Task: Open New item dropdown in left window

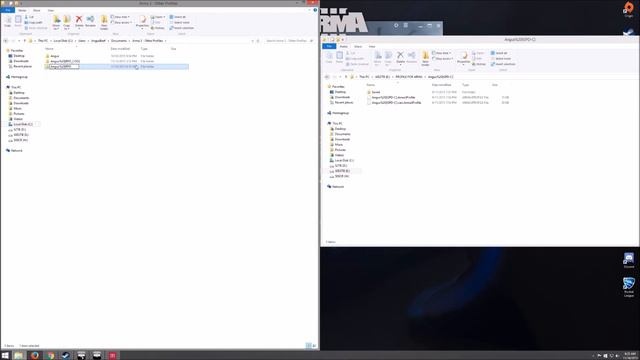Action: click(120, 17)
